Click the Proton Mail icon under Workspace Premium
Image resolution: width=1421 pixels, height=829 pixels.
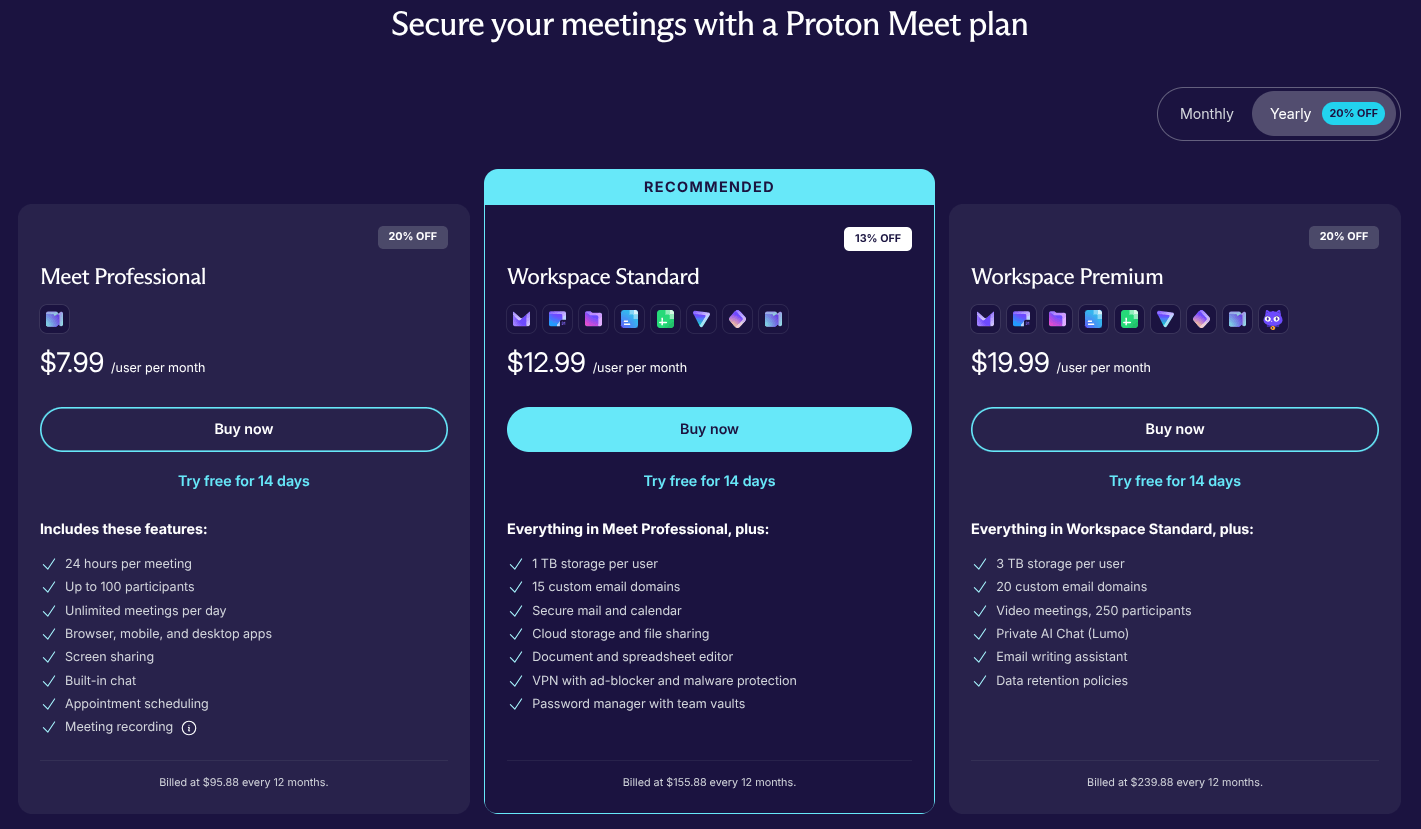(x=985, y=319)
